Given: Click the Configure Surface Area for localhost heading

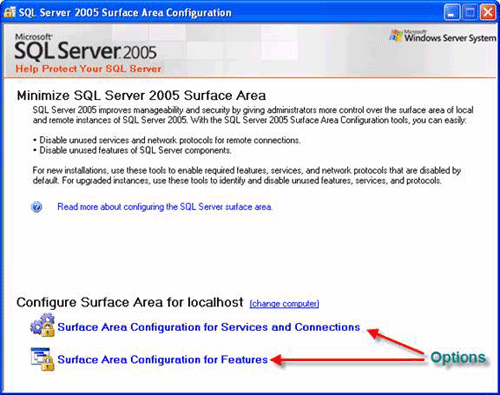Looking at the screenshot, I should tap(130, 302).
